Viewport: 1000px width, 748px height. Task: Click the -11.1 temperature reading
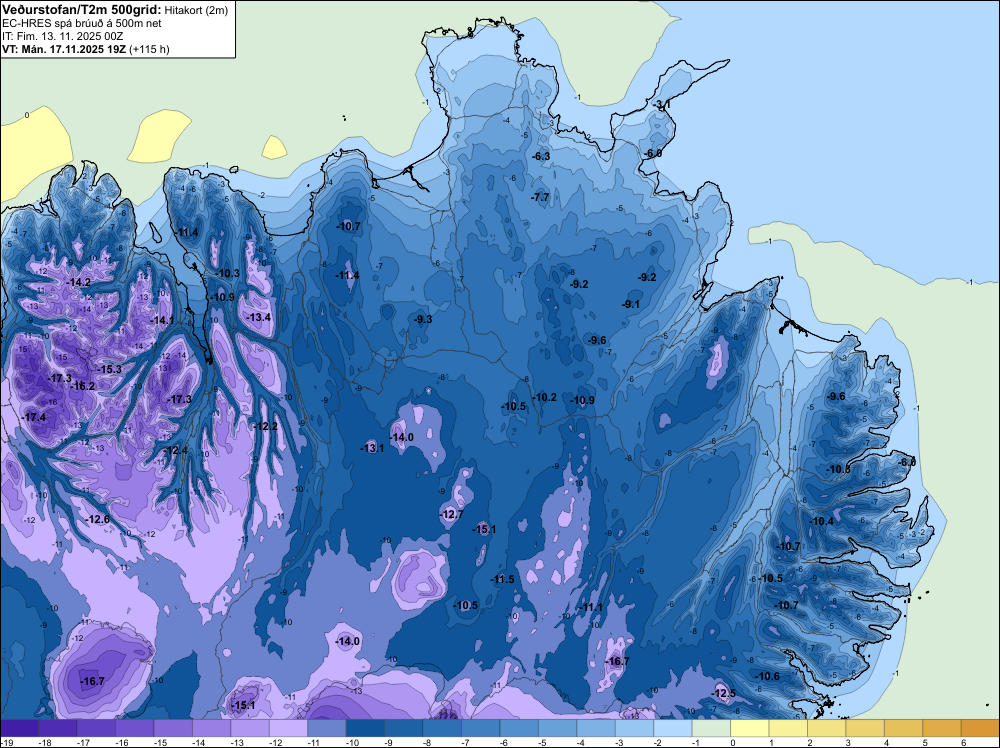point(591,607)
